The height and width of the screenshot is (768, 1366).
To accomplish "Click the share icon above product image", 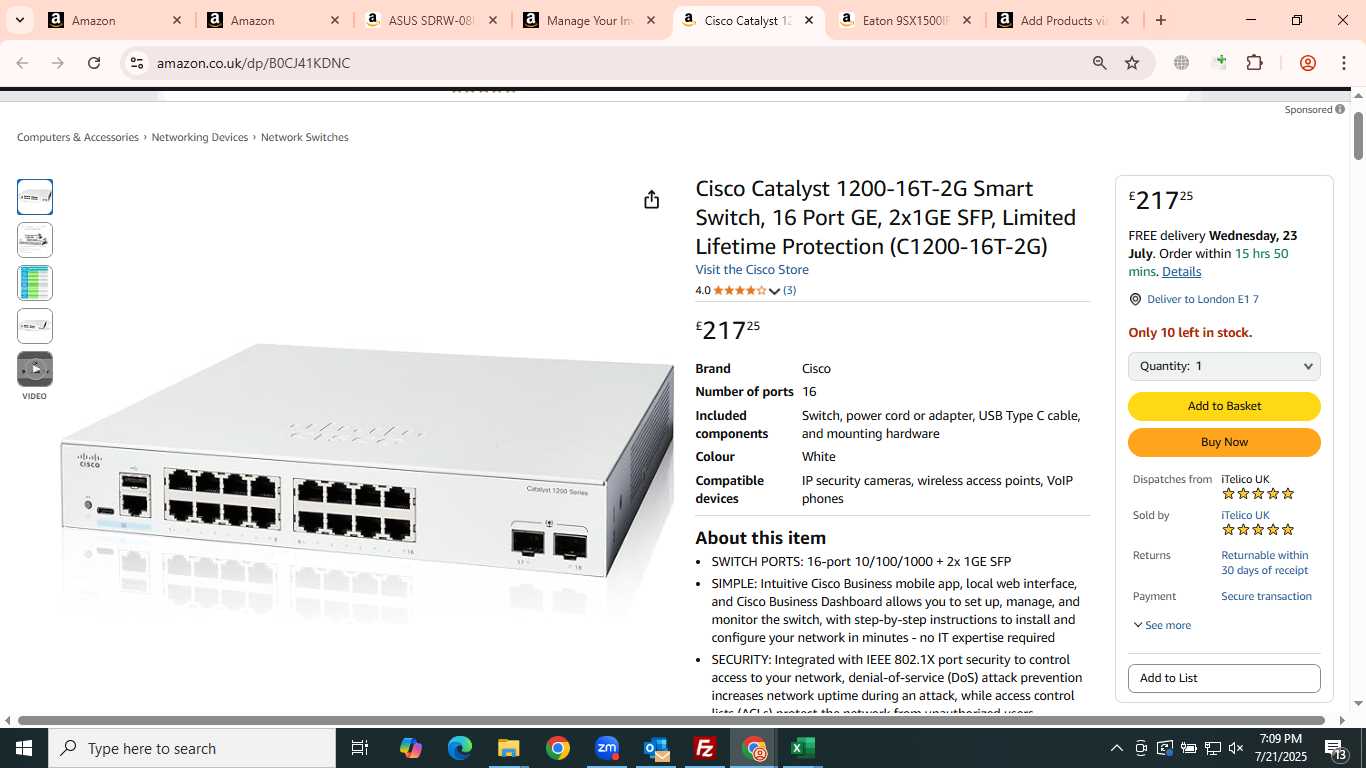I will pyautogui.click(x=651, y=200).
